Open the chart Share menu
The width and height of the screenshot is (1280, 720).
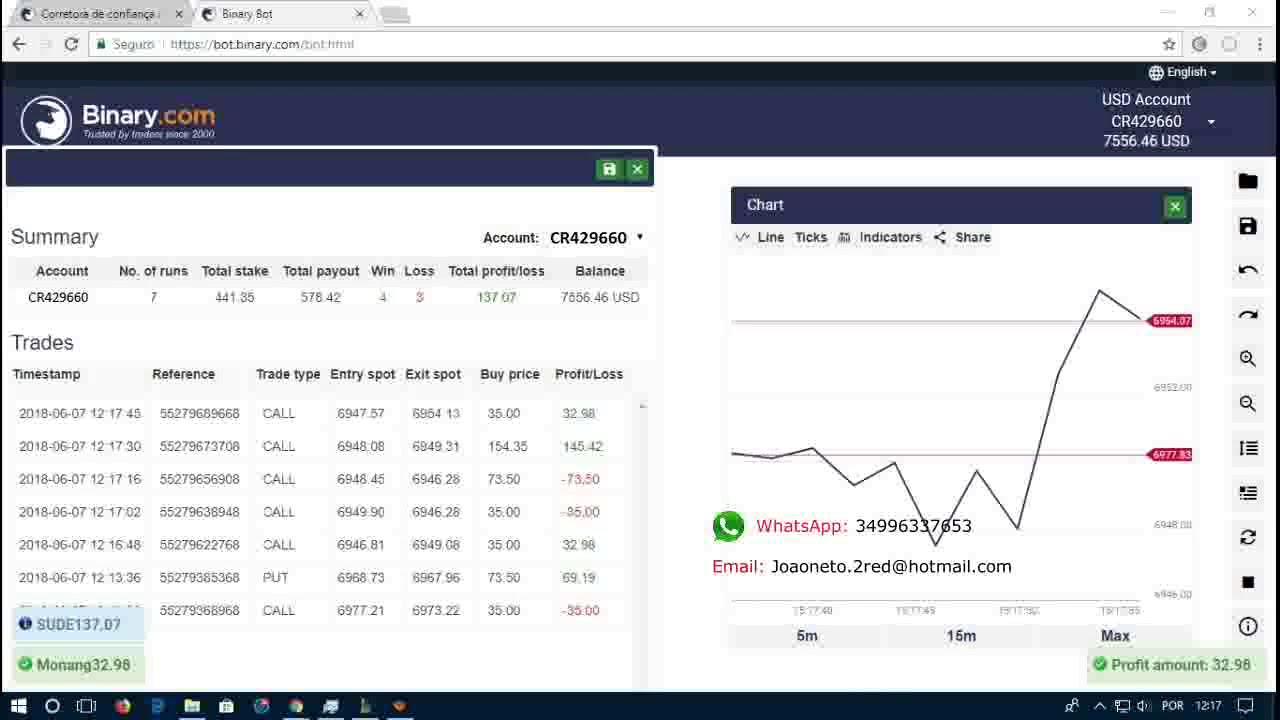pos(962,237)
